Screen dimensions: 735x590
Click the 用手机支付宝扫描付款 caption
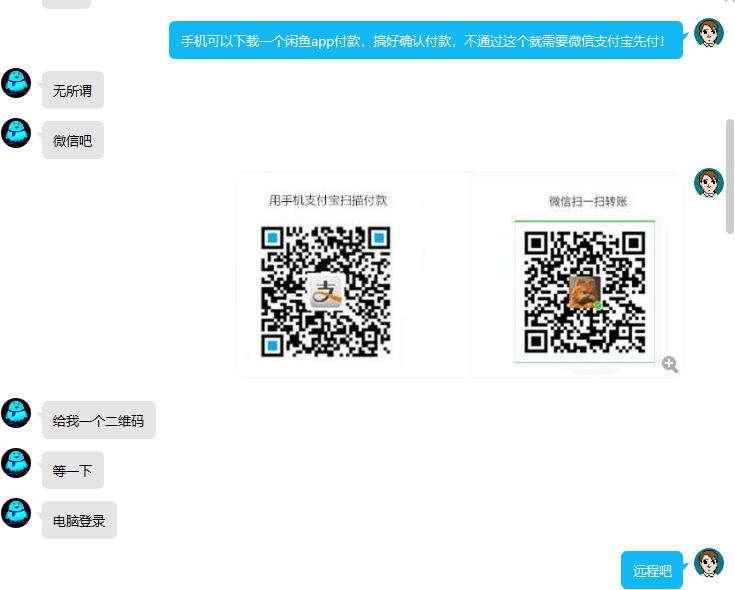coord(328,201)
